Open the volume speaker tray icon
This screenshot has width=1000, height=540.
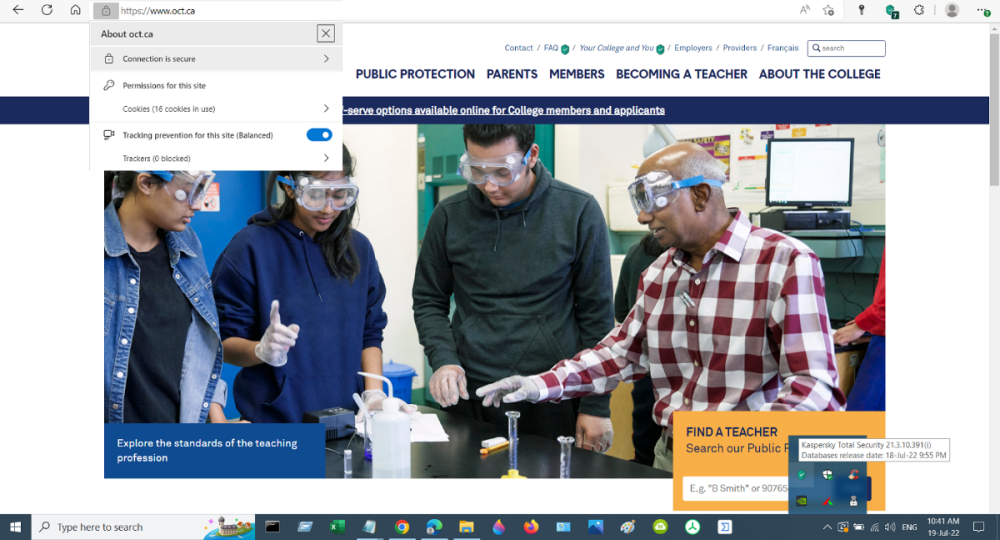tap(890, 527)
